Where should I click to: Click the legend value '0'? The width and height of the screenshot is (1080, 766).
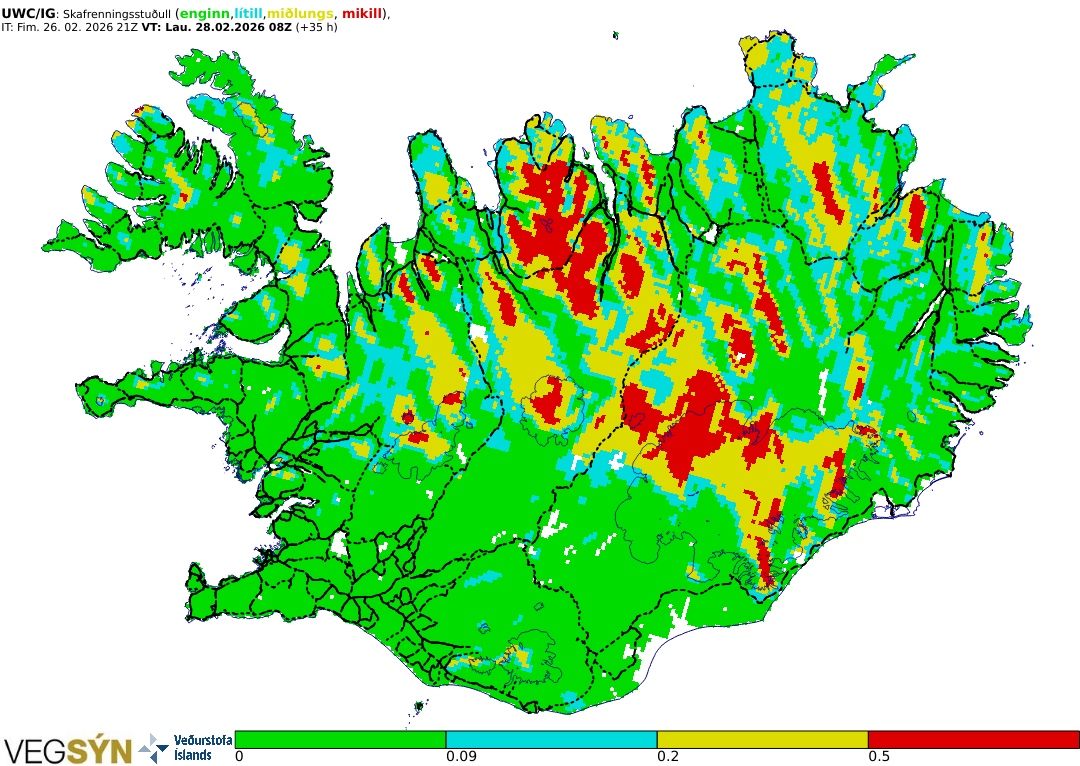pyautogui.click(x=239, y=756)
